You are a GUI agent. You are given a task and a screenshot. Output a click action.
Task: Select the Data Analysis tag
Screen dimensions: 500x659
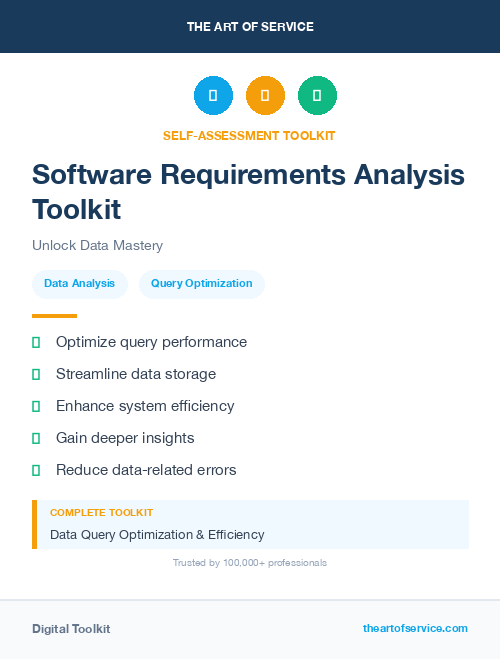point(79,284)
